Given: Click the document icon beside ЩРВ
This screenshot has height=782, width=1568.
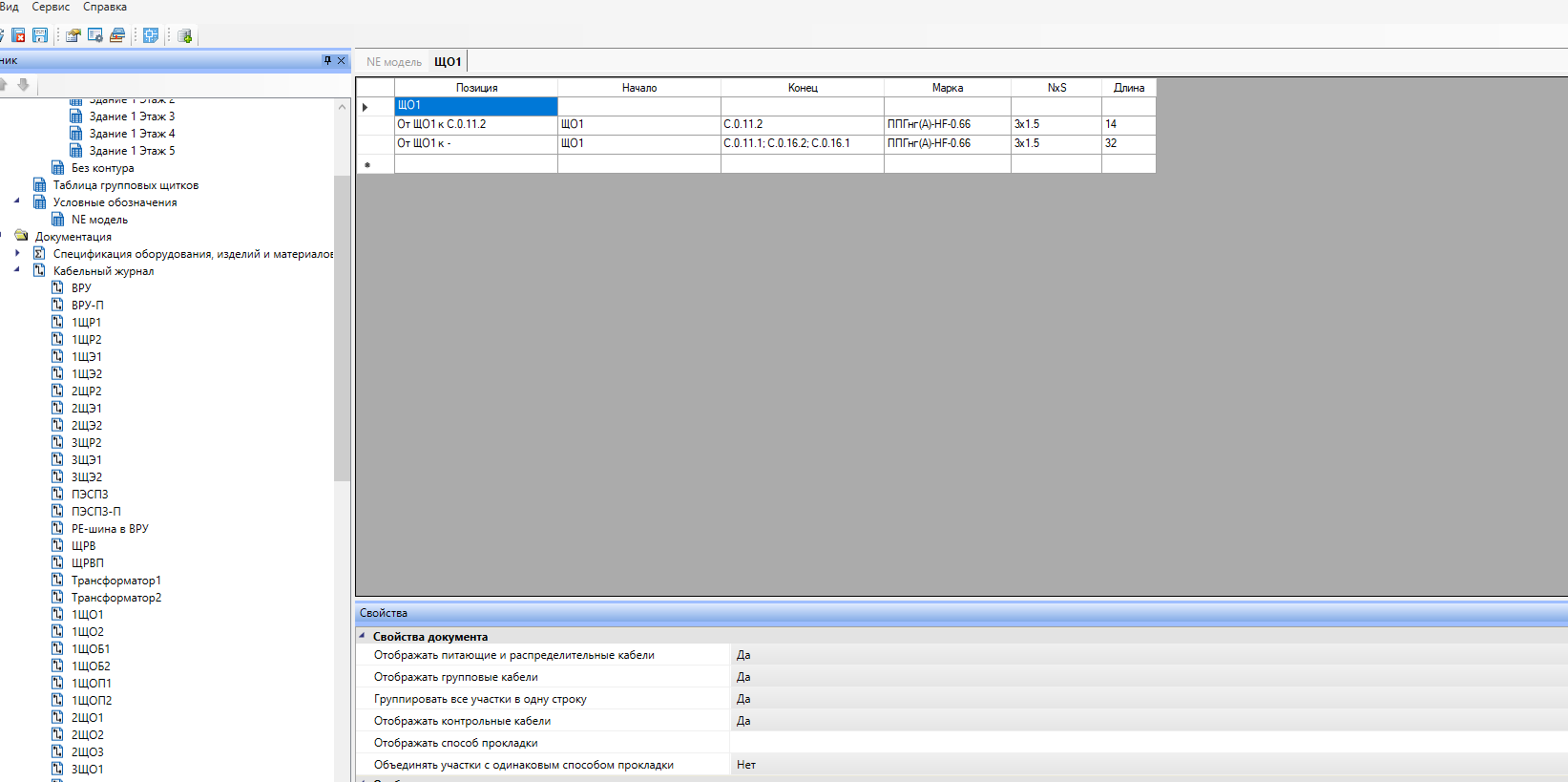Looking at the screenshot, I should 57,545.
